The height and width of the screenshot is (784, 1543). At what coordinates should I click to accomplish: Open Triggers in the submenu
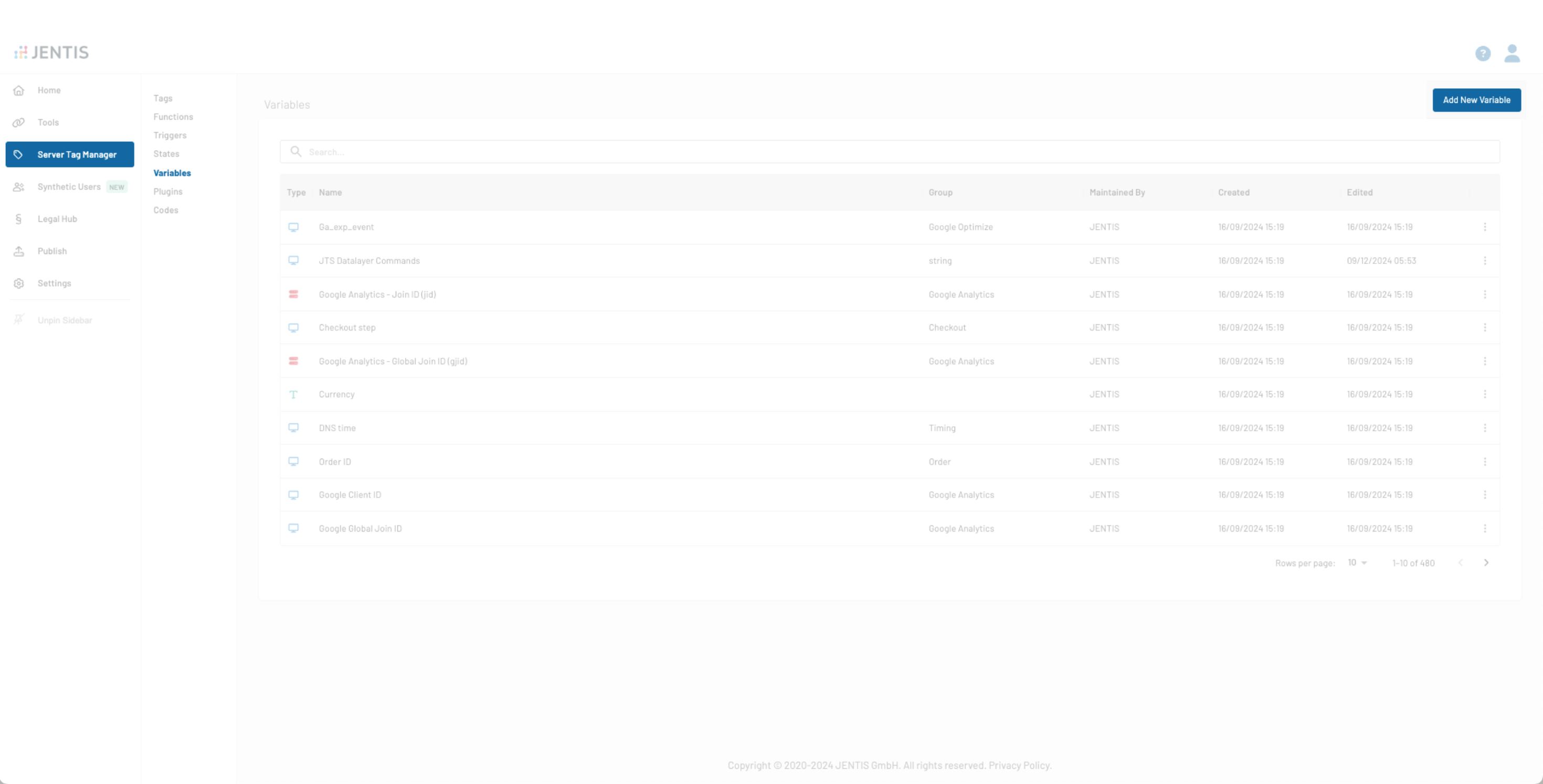click(x=170, y=135)
